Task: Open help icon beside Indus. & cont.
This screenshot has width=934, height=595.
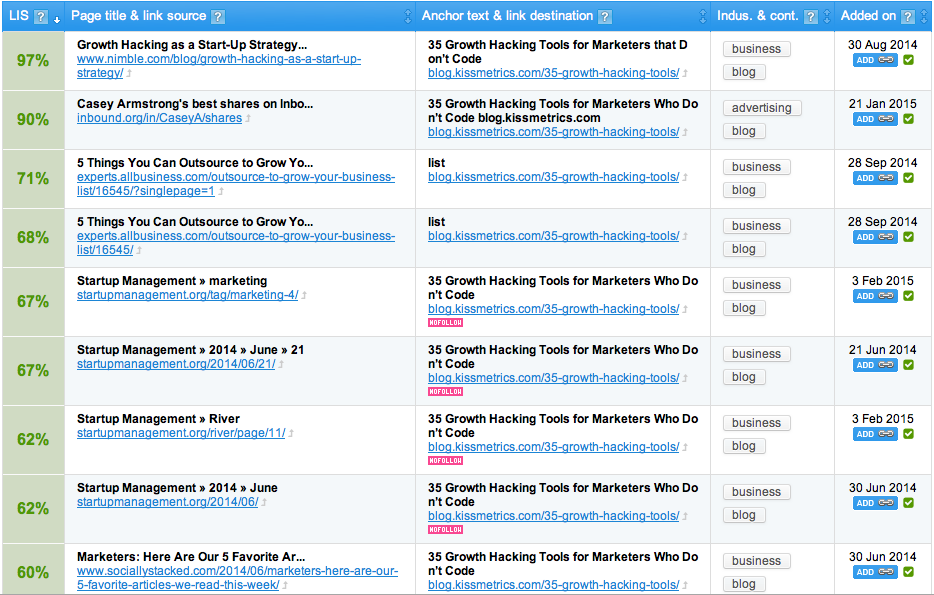Action: 810,17
